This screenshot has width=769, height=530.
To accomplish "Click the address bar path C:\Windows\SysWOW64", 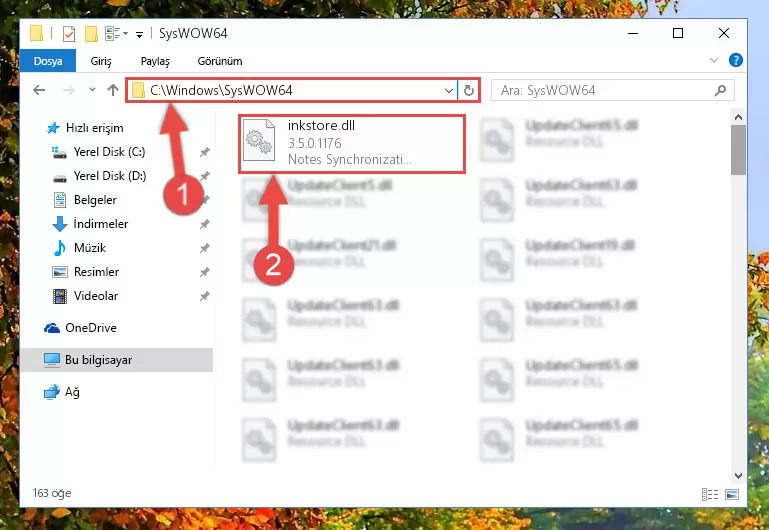I will (221, 90).
